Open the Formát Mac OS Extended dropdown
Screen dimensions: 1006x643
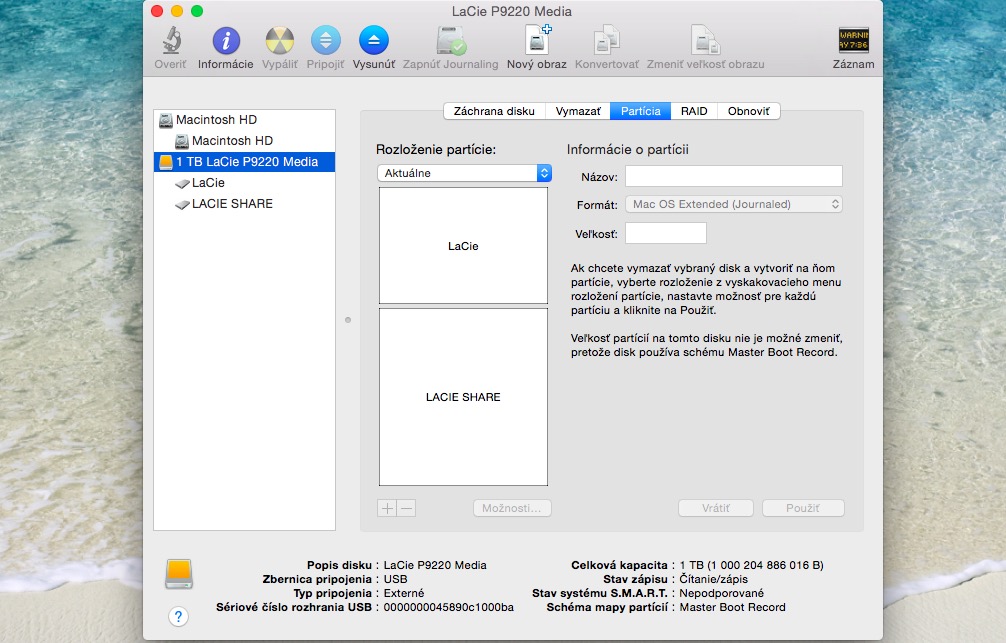[x=733, y=204]
